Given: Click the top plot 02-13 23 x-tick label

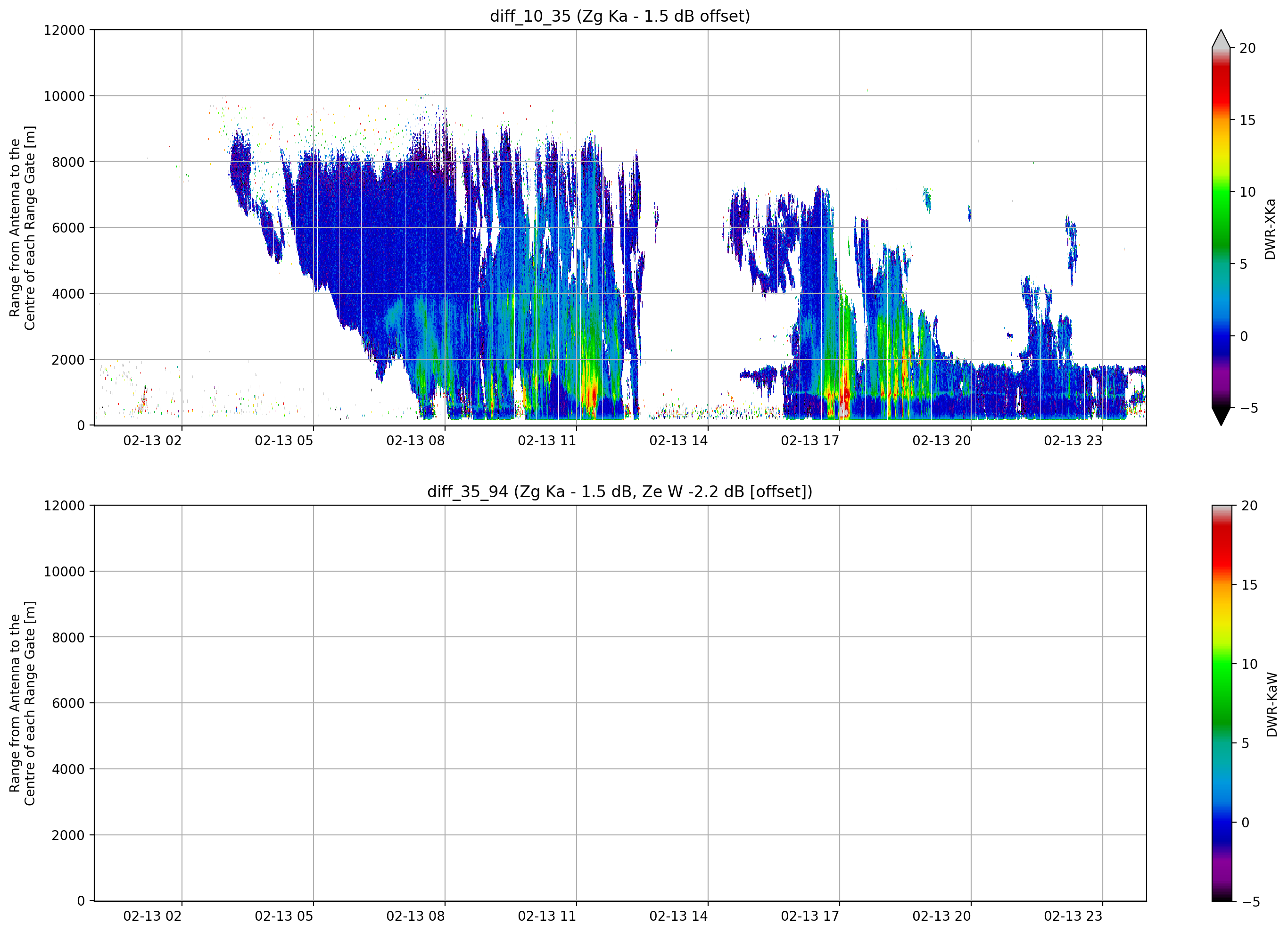Looking at the screenshot, I should 1073,441.
